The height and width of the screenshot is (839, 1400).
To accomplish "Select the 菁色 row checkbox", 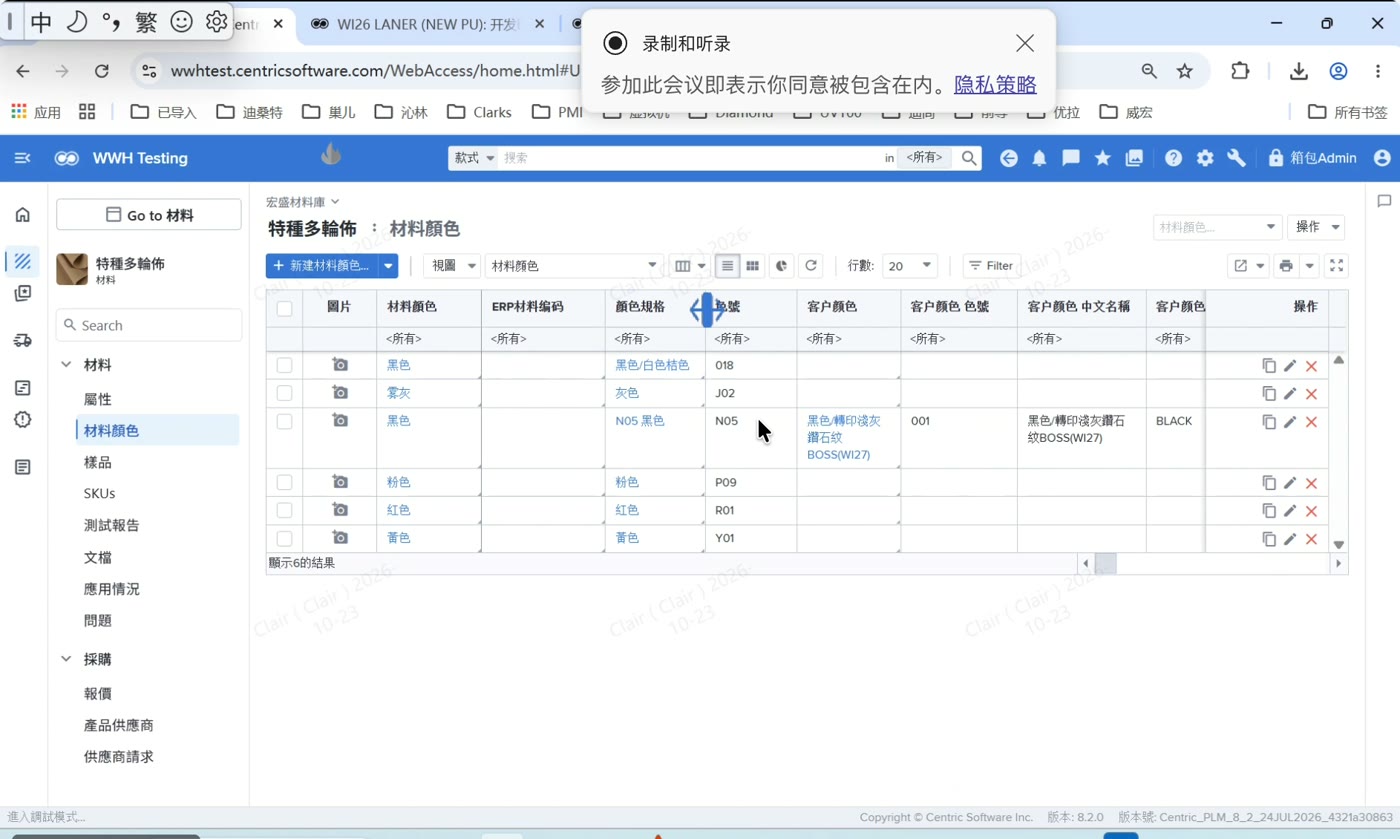I will (285, 538).
